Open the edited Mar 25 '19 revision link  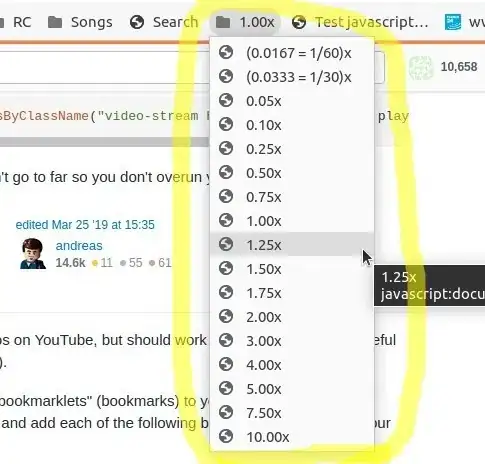[85, 225]
